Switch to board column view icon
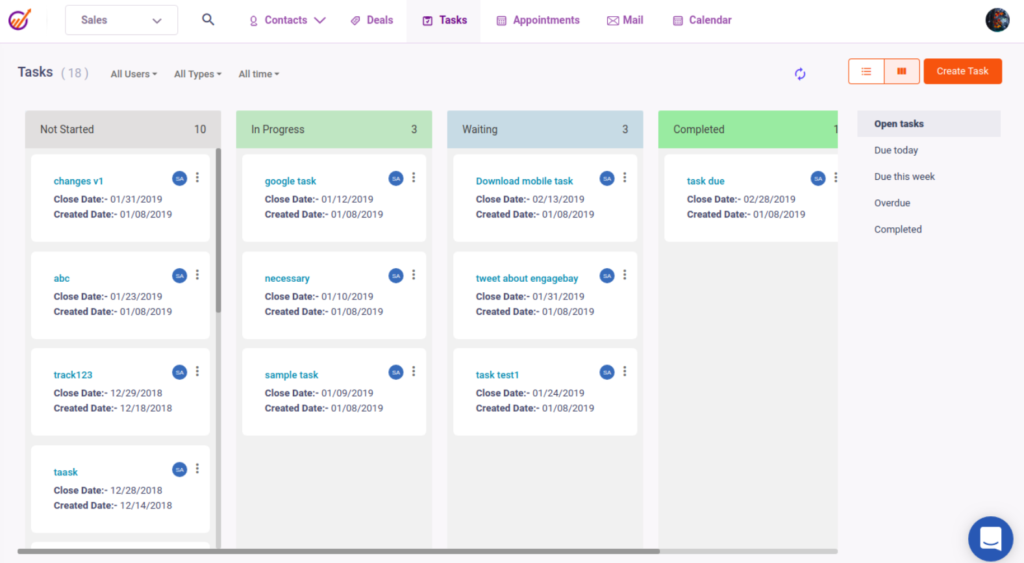The image size is (1024, 563). (x=902, y=71)
